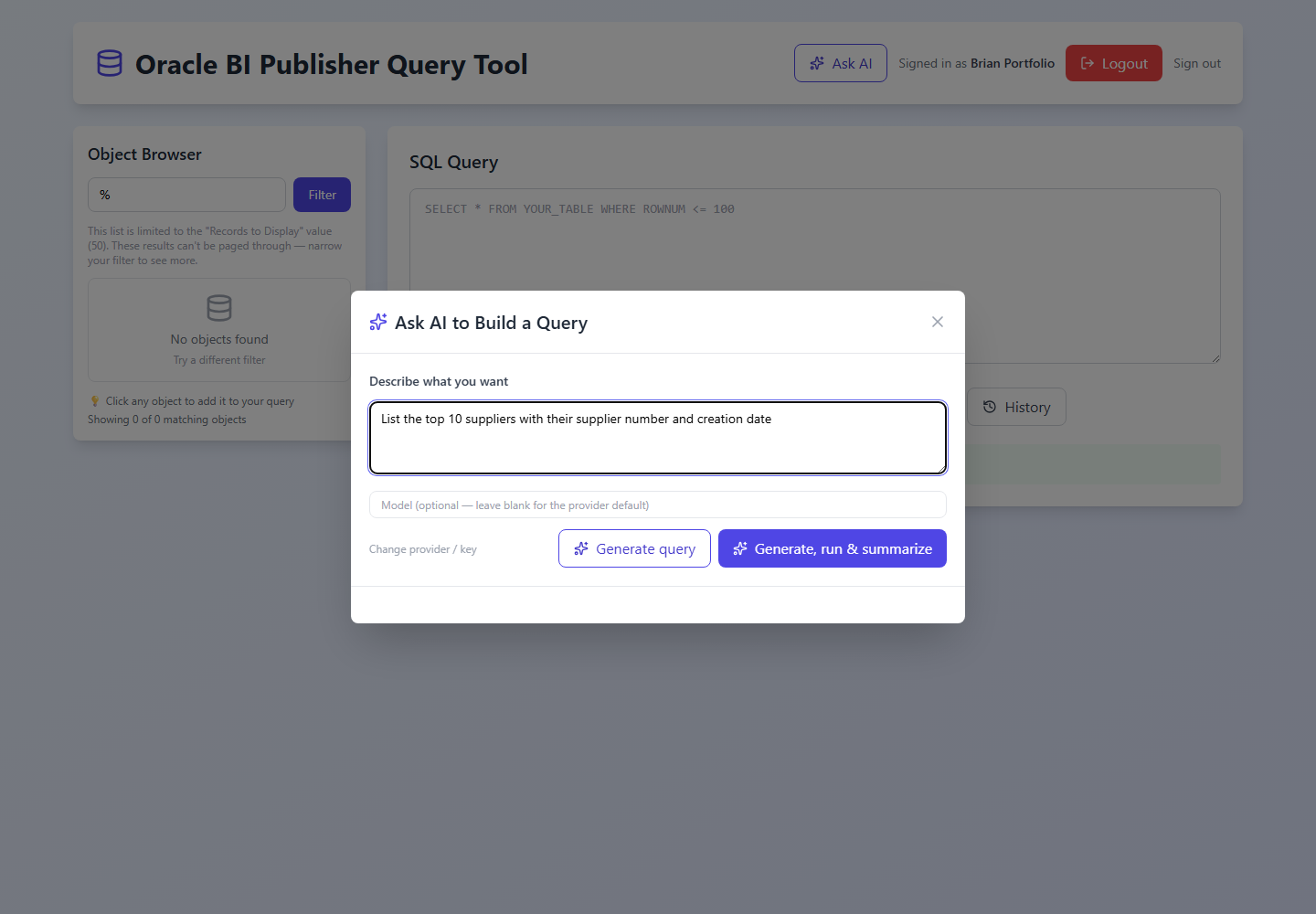Viewport: 1316px width, 914px height.
Task: Focus the Object Browser filter field
Action: 186,195
